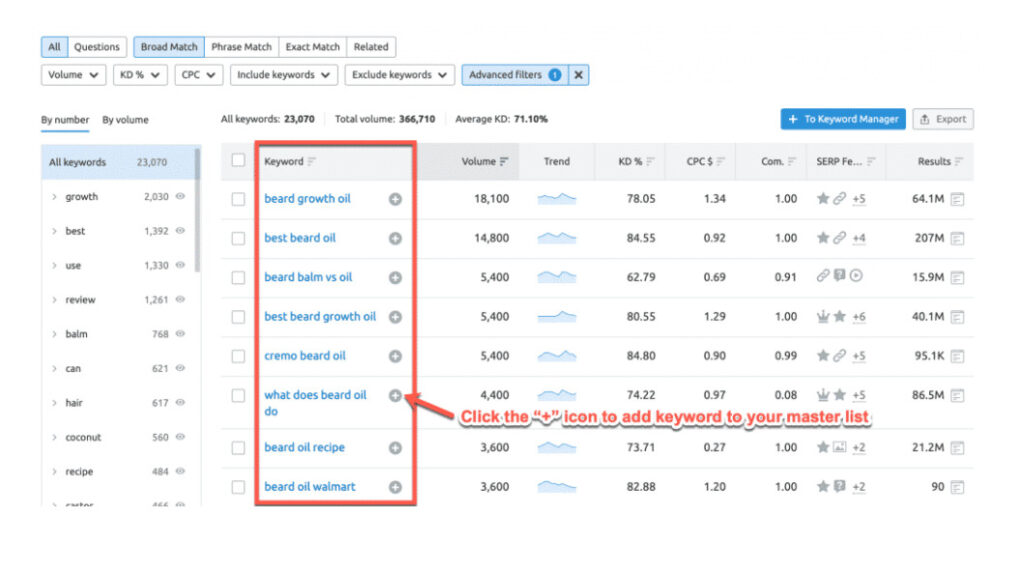Image resolution: width=1024 pixels, height=575 pixels.
Task: Switch to the Questions tab
Action: click(97, 47)
